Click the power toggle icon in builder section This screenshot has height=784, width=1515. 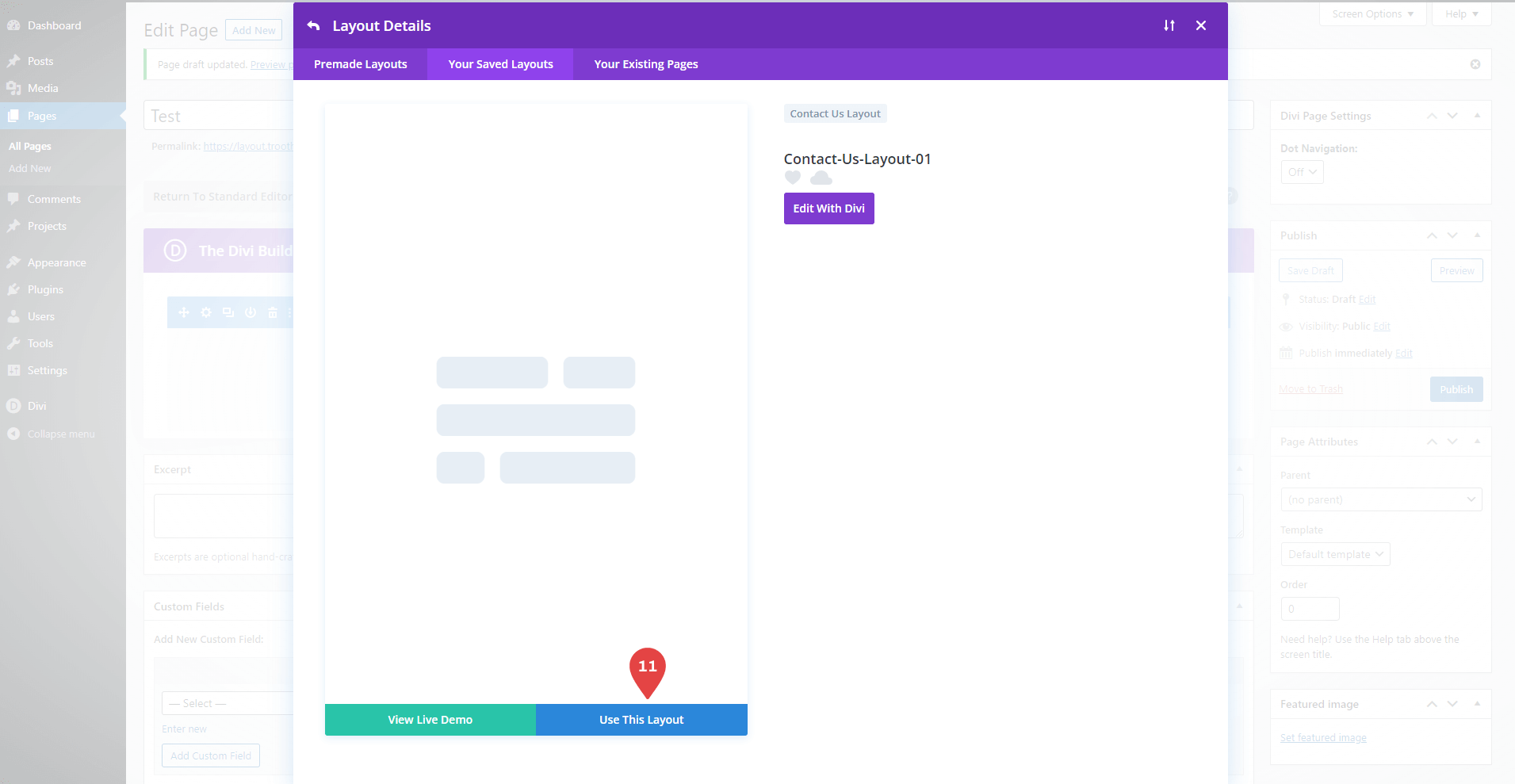[251, 312]
